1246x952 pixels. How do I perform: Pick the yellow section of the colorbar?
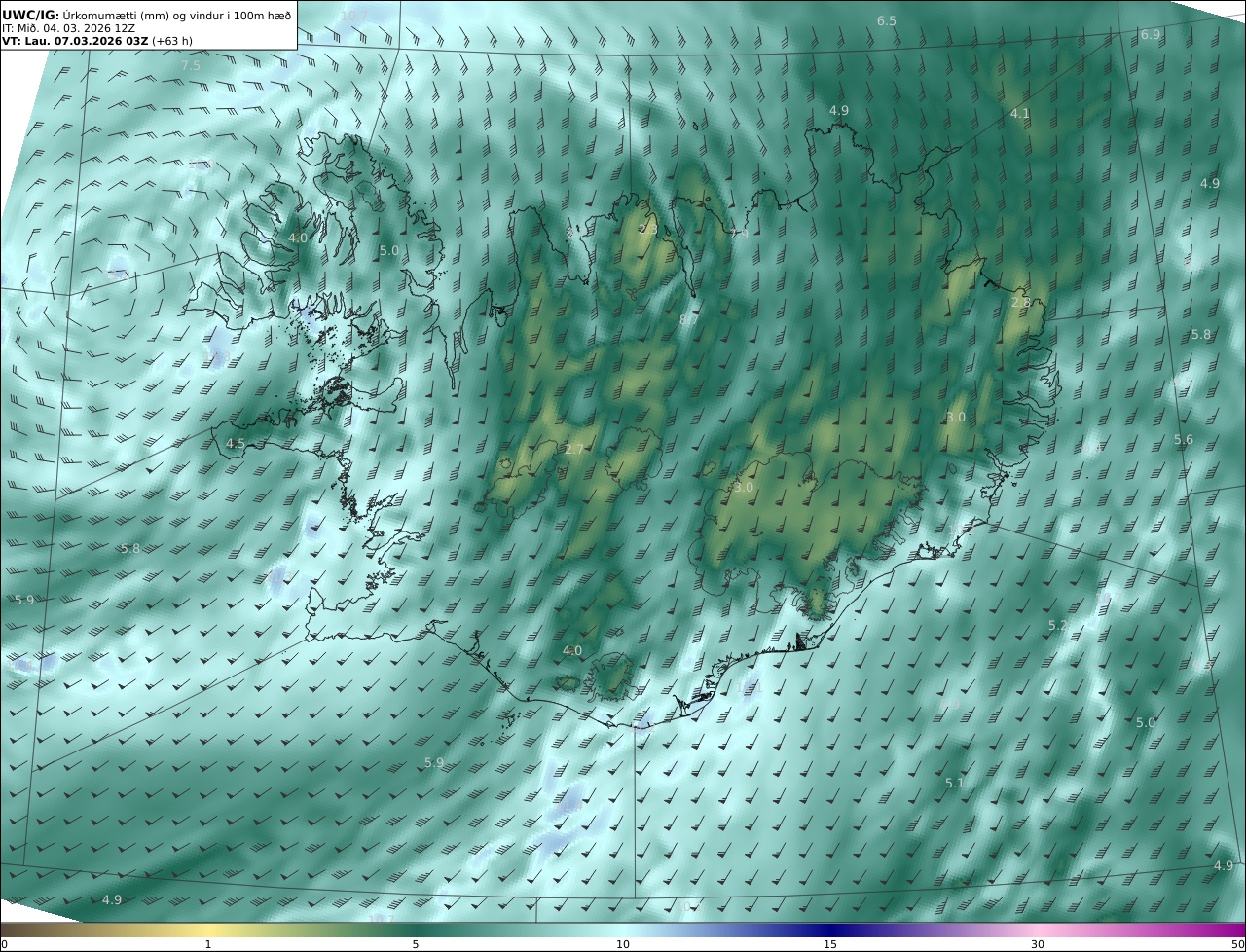point(208,930)
